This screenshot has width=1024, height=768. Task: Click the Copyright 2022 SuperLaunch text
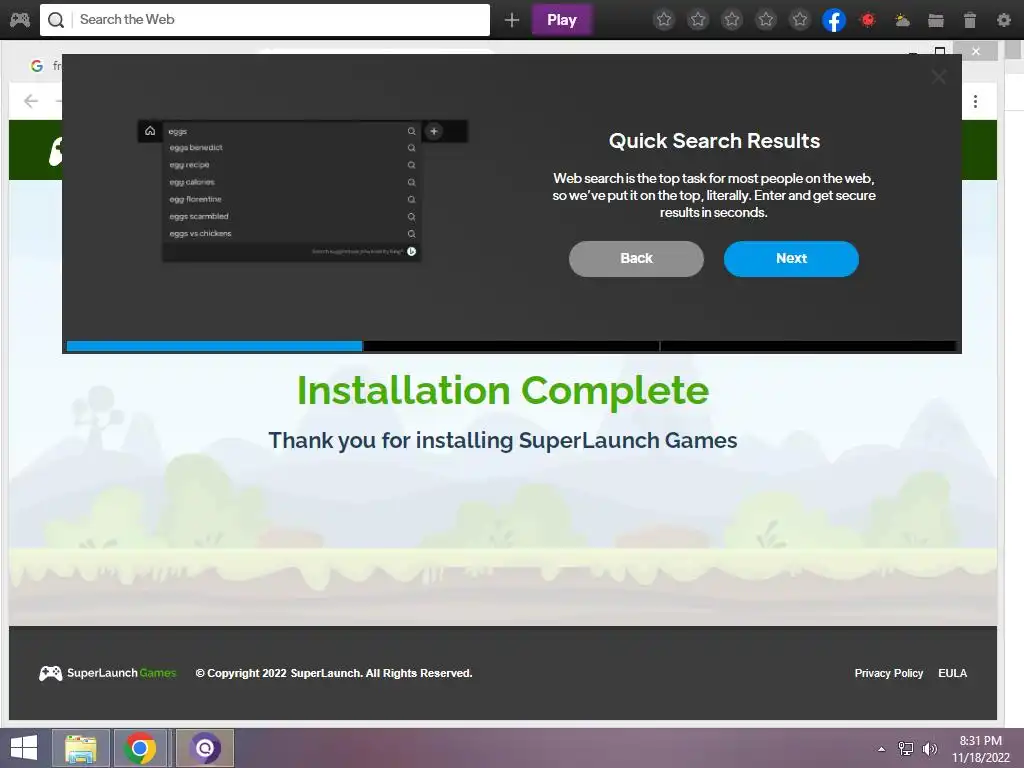(x=334, y=673)
